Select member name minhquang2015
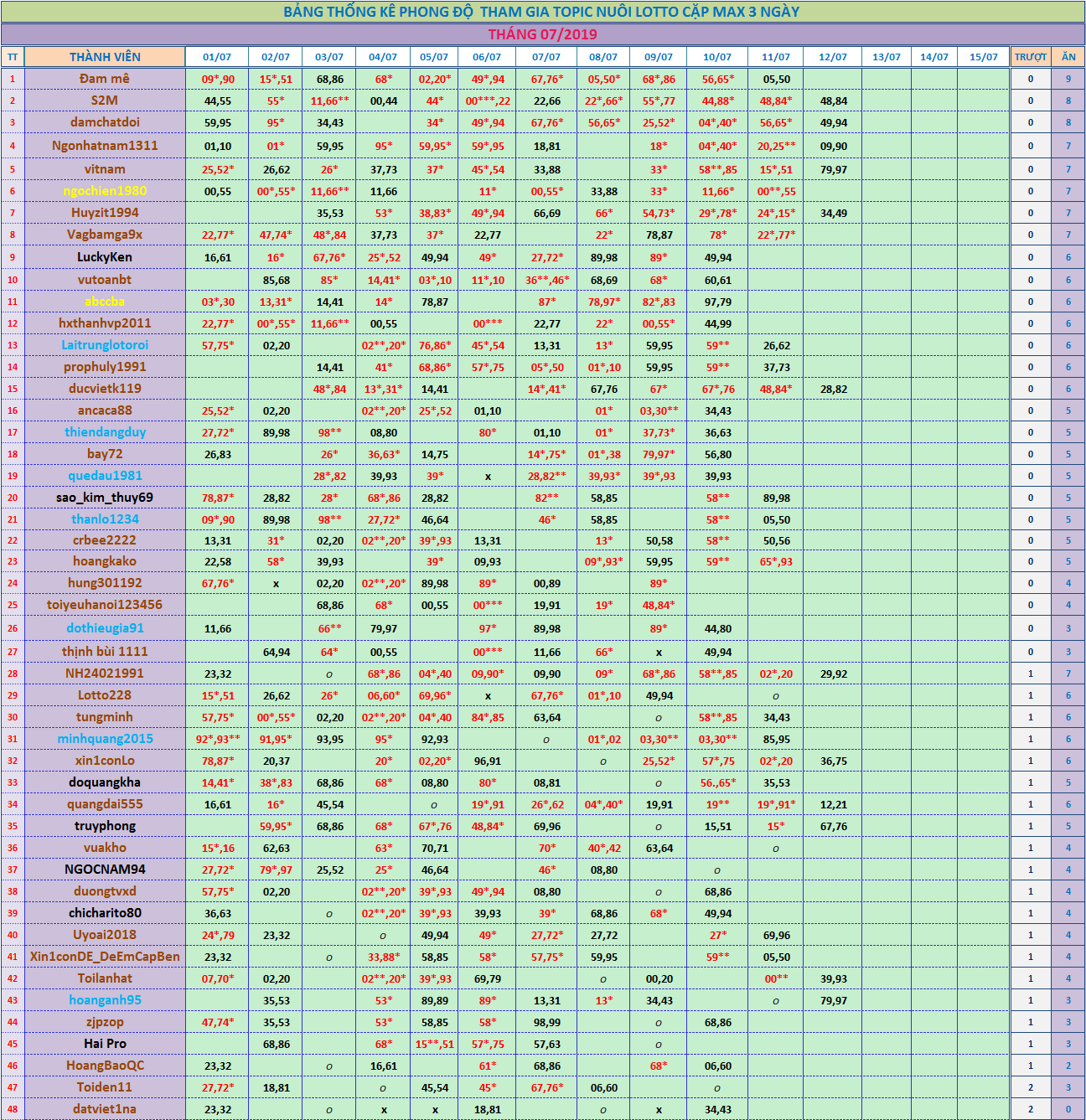Screen dimensions: 1086x1120 (105, 739)
